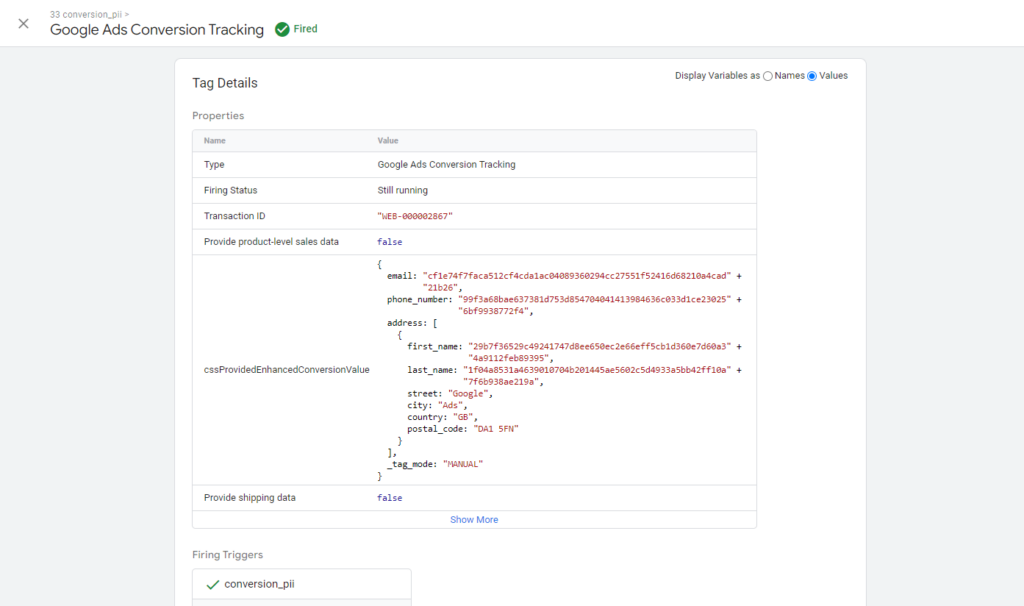Click the Provide shipping data false value
The width and height of the screenshot is (1024, 606).
coord(390,497)
